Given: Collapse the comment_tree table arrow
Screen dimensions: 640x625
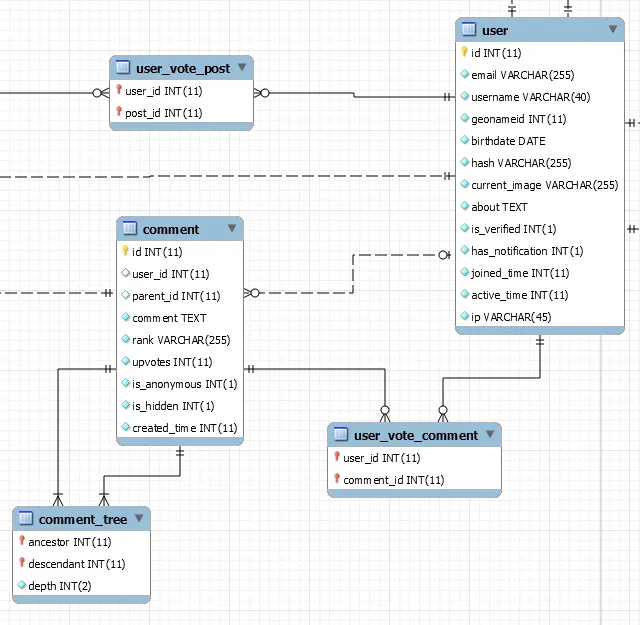Looking at the screenshot, I should tap(139, 518).
